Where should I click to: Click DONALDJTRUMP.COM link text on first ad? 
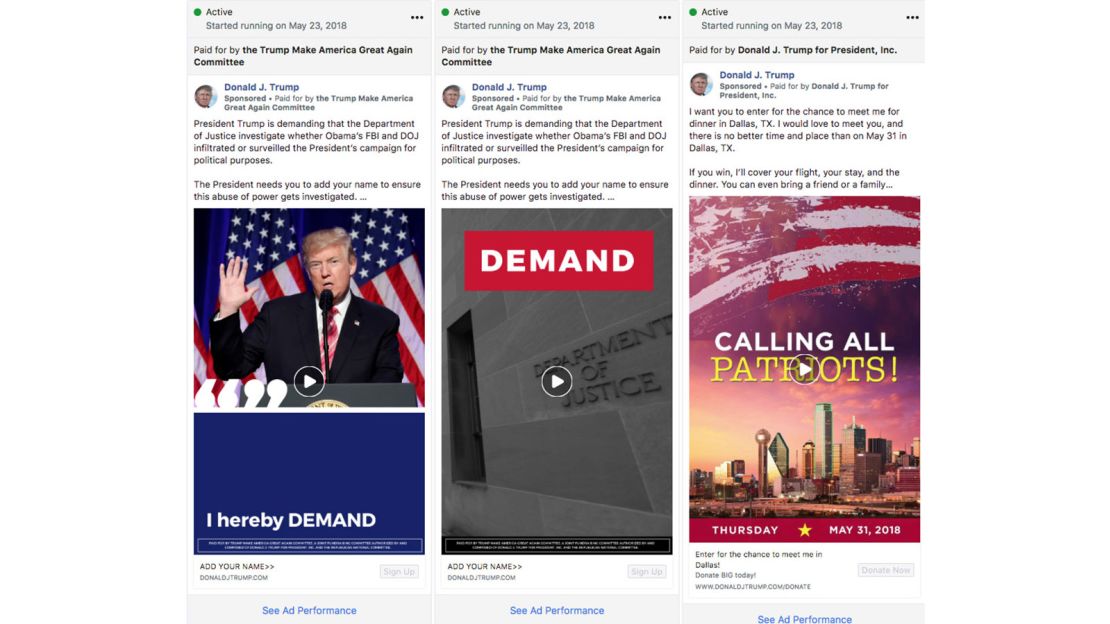point(234,578)
